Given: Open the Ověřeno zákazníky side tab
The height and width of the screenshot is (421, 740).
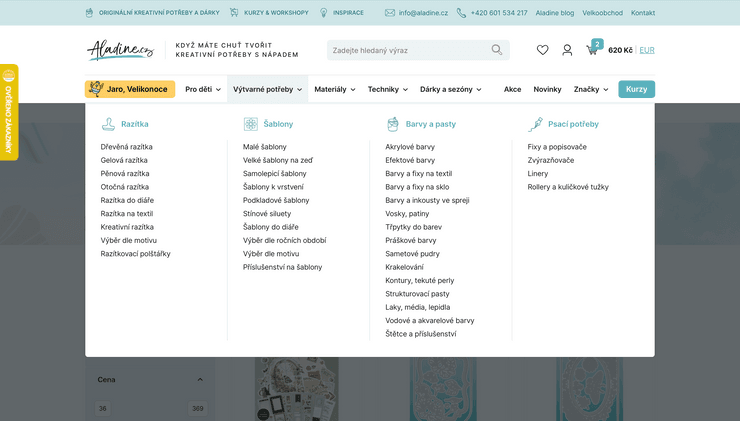Looking at the screenshot, I should [x=8, y=112].
